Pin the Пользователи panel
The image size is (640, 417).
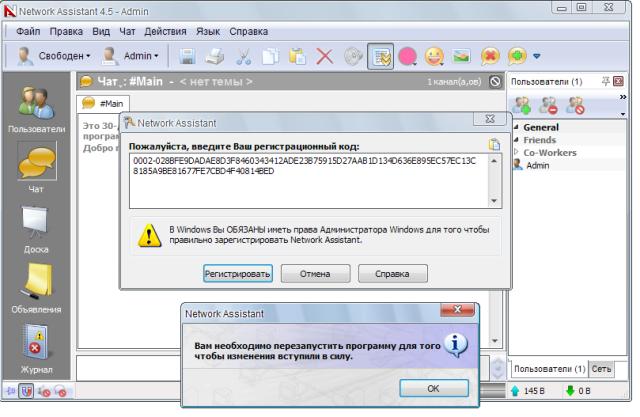coord(606,82)
